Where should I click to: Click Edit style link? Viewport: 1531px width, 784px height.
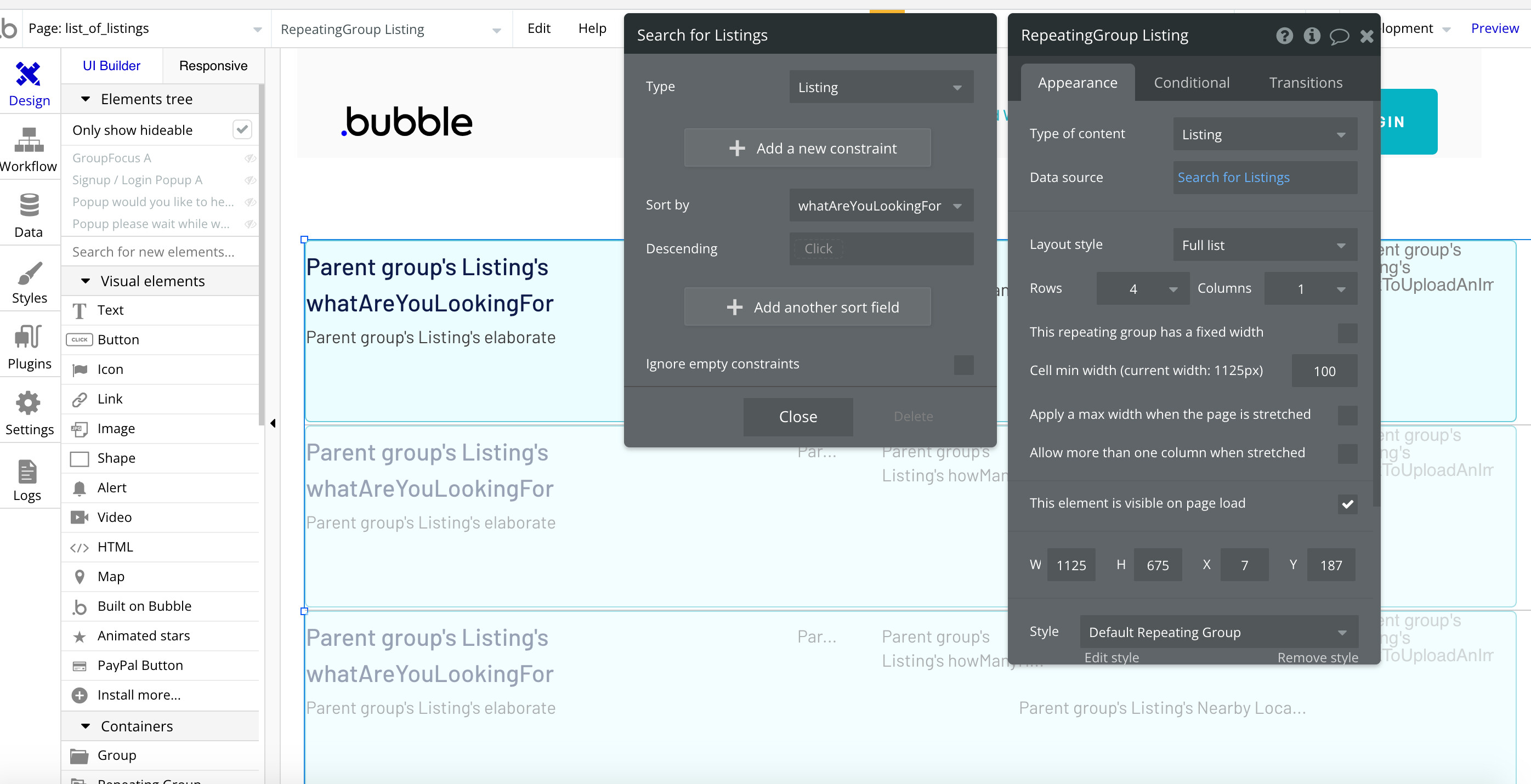click(x=1112, y=658)
